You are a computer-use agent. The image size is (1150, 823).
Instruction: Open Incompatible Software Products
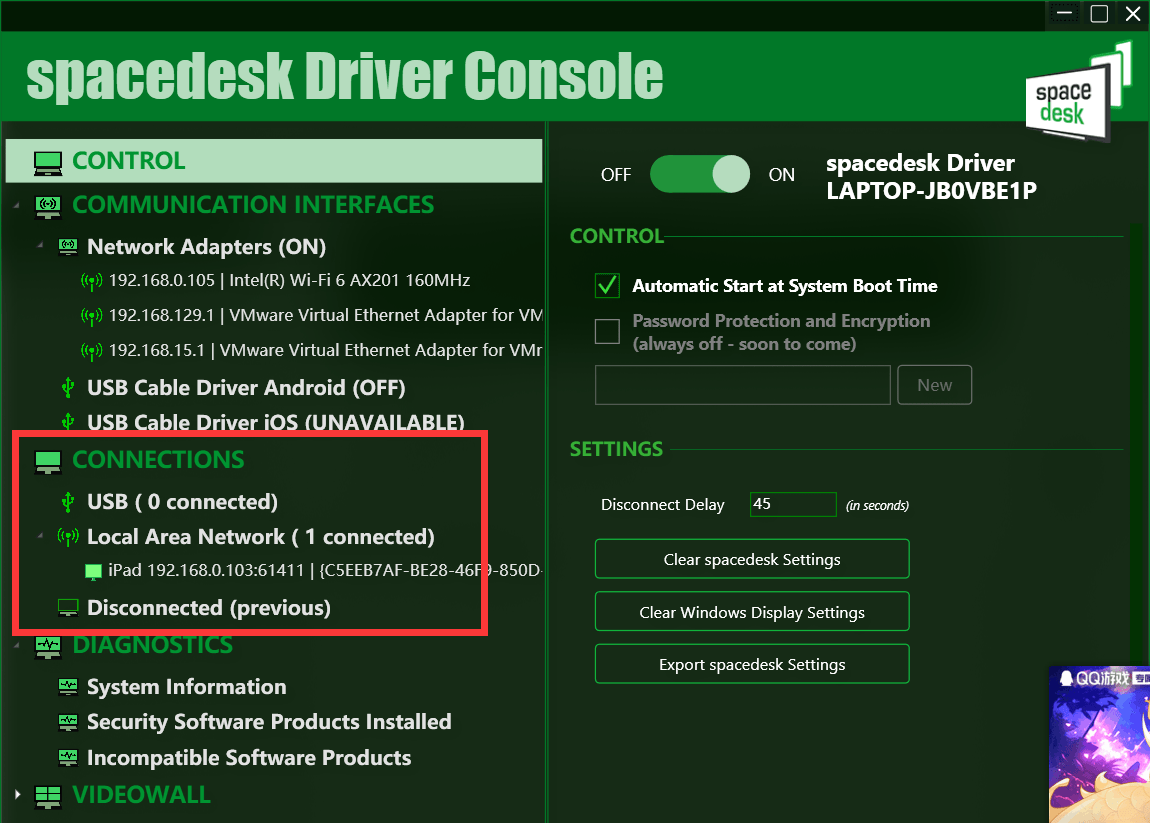pos(249,757)
